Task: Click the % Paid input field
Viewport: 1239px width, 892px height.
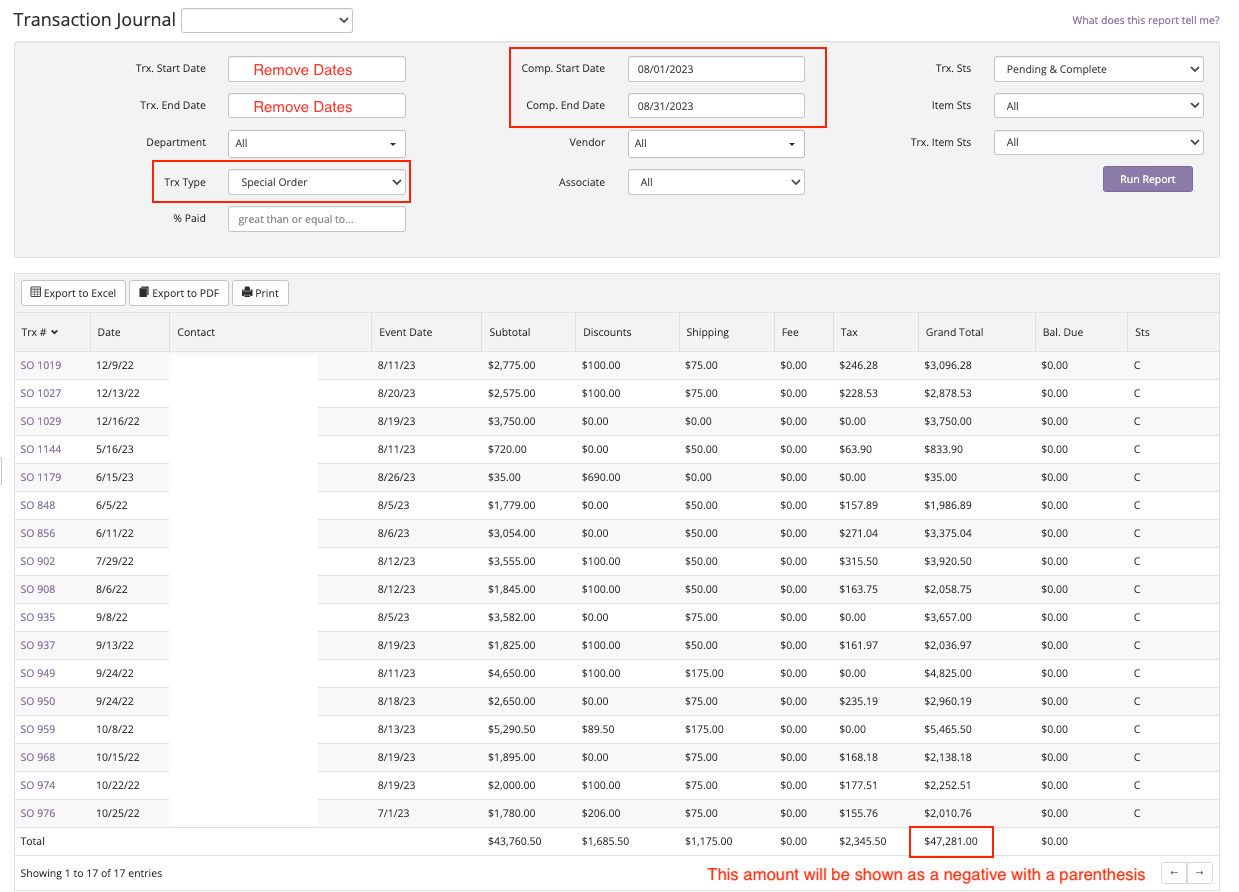Action: point(317,219)
